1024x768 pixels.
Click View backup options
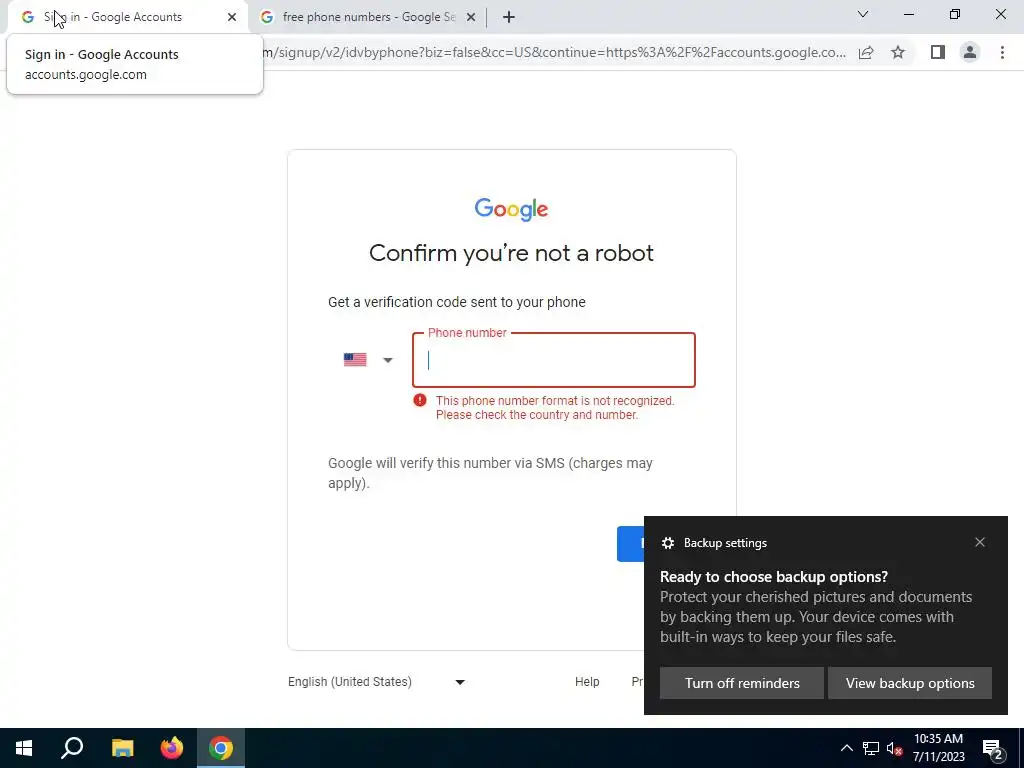click(910, 683)
